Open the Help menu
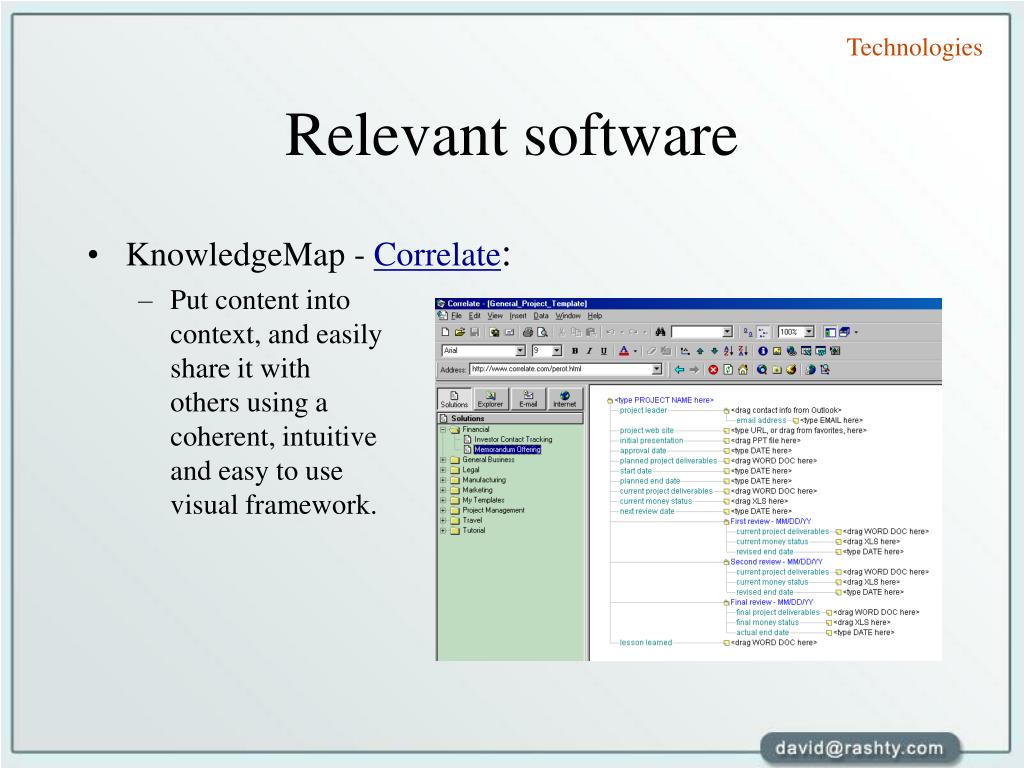 [594, 316]
